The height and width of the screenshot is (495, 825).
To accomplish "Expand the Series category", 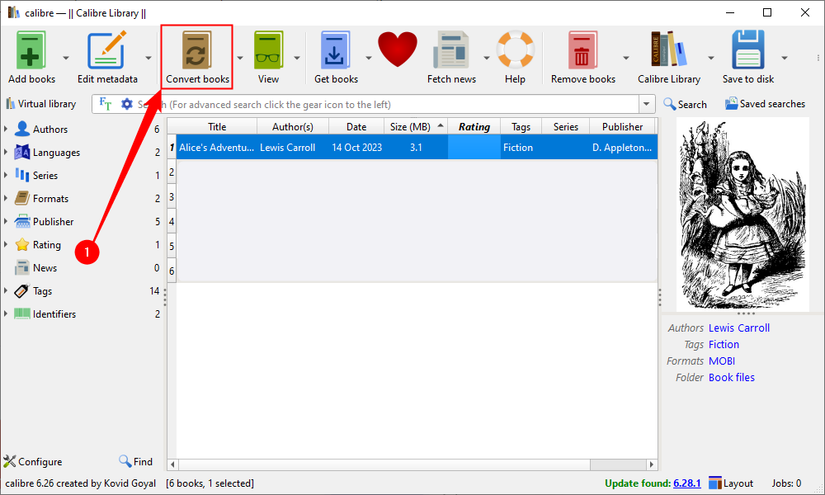I will (6, 175).
